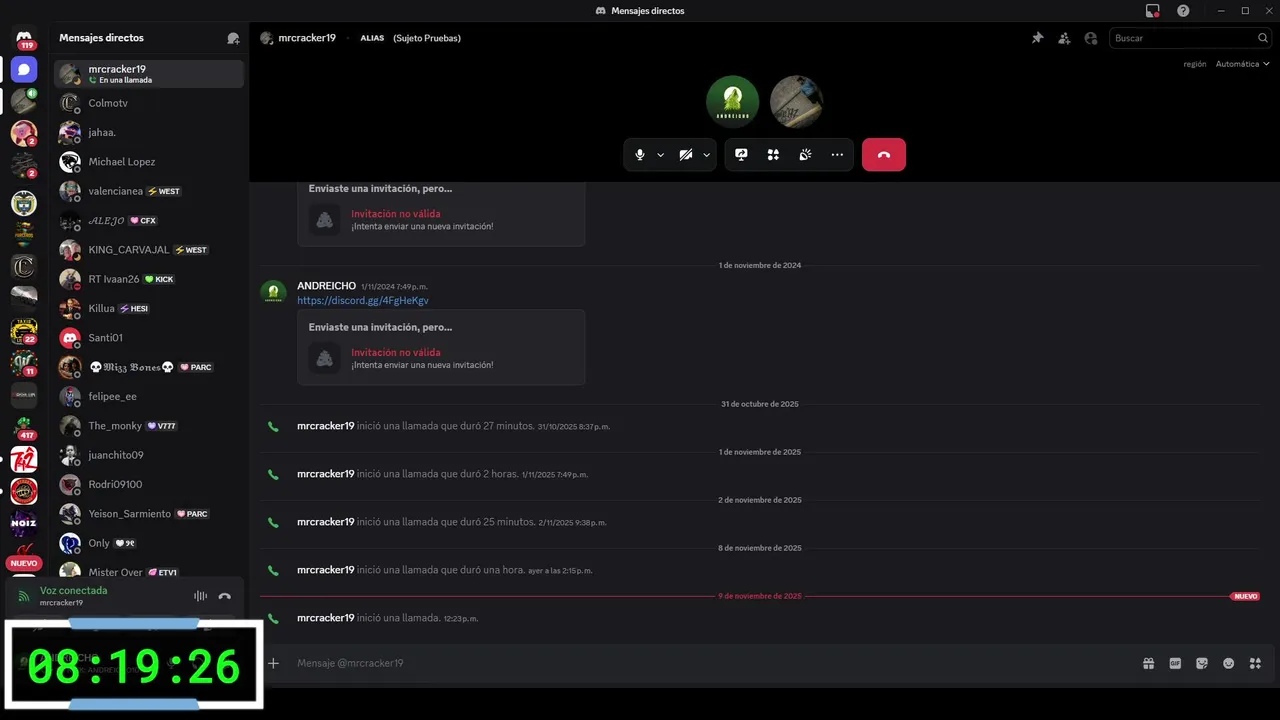
Task: Open conversation with juanchito09
Action: coord(149,455)
